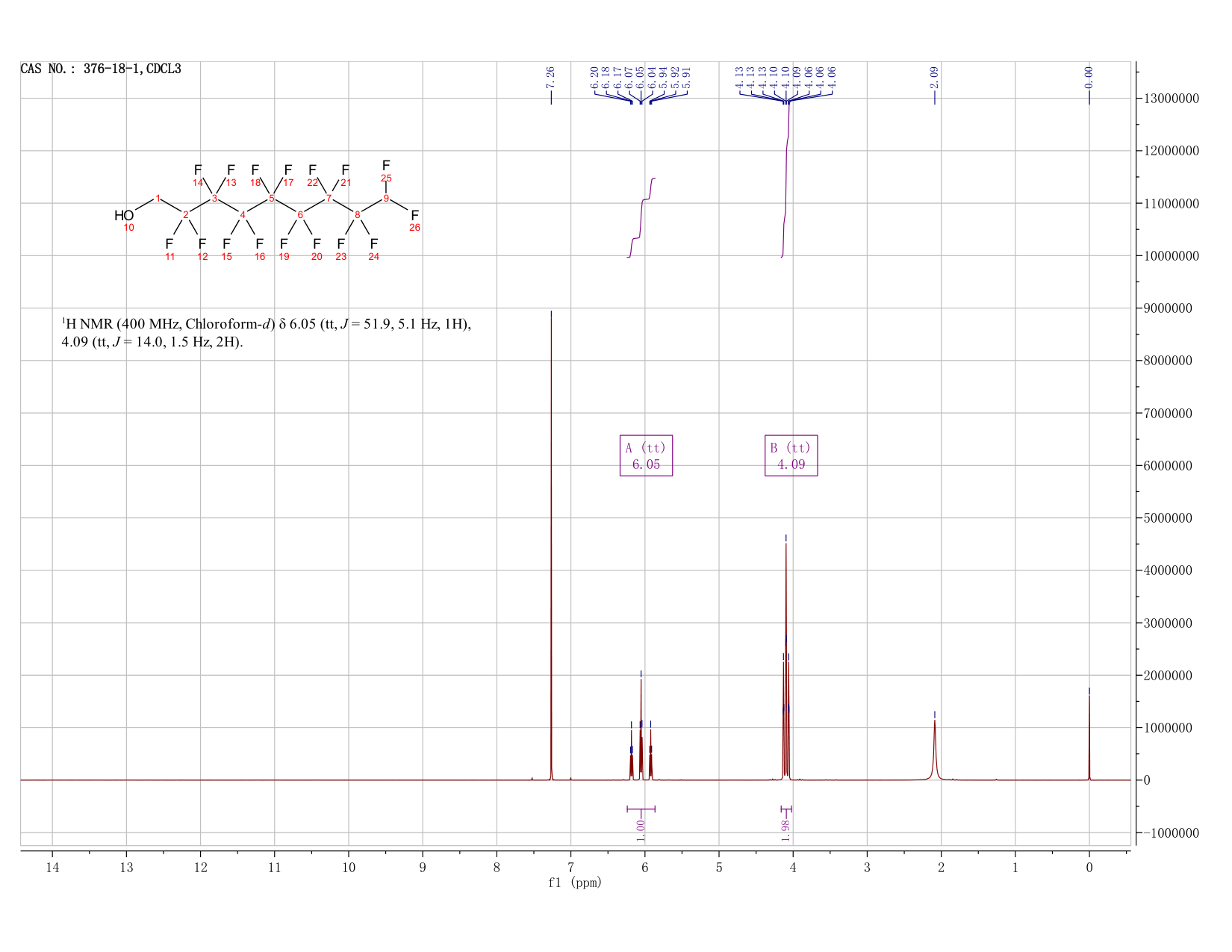Click the broad peak near 2.09 ppm
Image resolution: width=1232 pixels, height=952 pixels.
(935, 750)
